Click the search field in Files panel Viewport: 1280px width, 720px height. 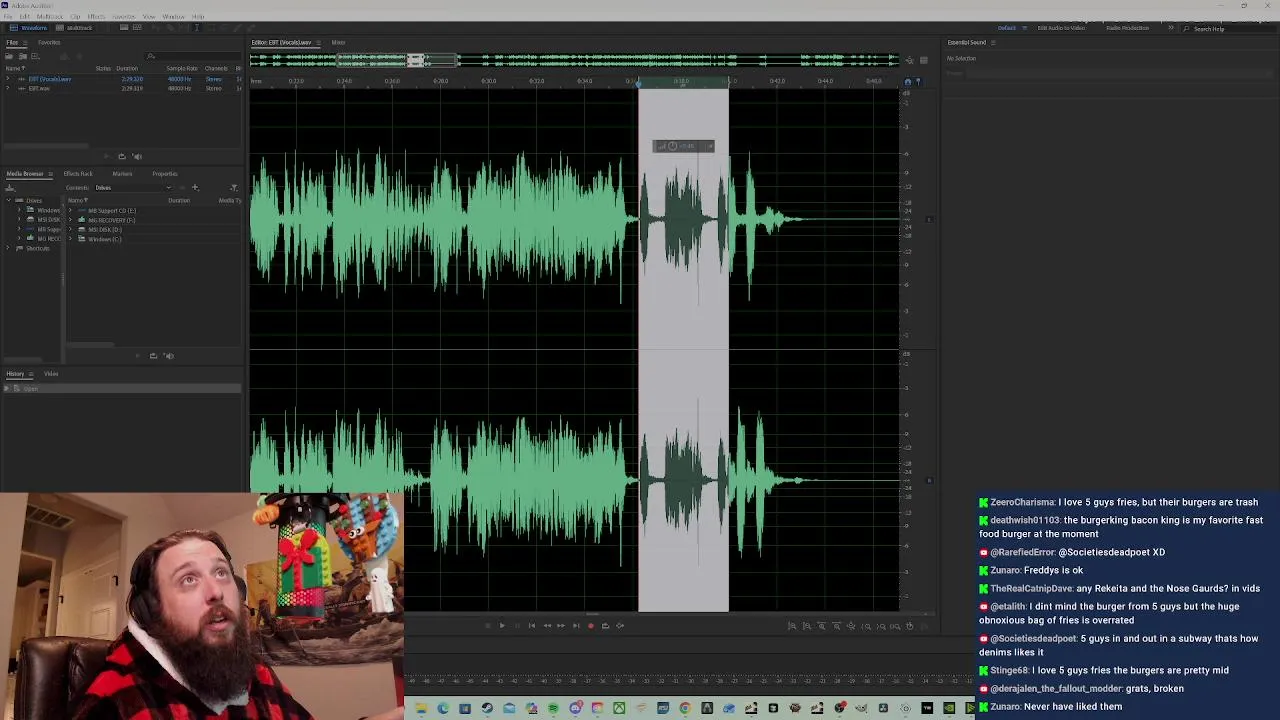pos(193,56)
